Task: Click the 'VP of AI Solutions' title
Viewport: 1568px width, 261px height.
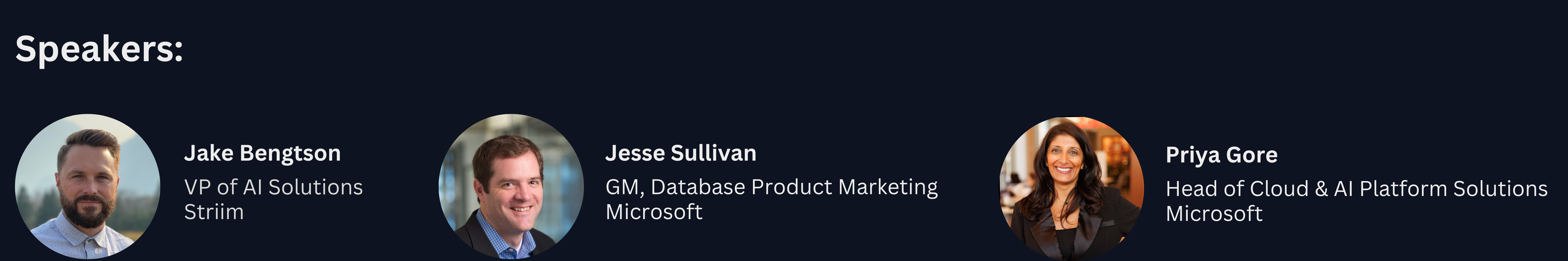Action: pos(273,187)
